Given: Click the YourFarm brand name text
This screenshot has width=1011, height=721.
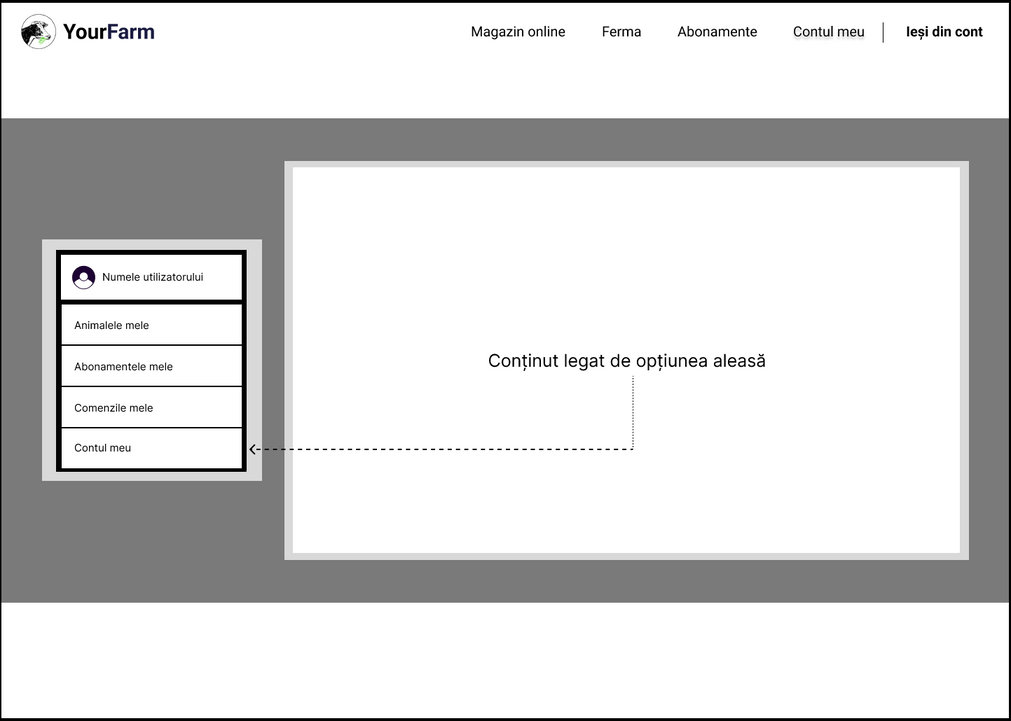Looking at the screenshot, I should (x=108, y=32).
